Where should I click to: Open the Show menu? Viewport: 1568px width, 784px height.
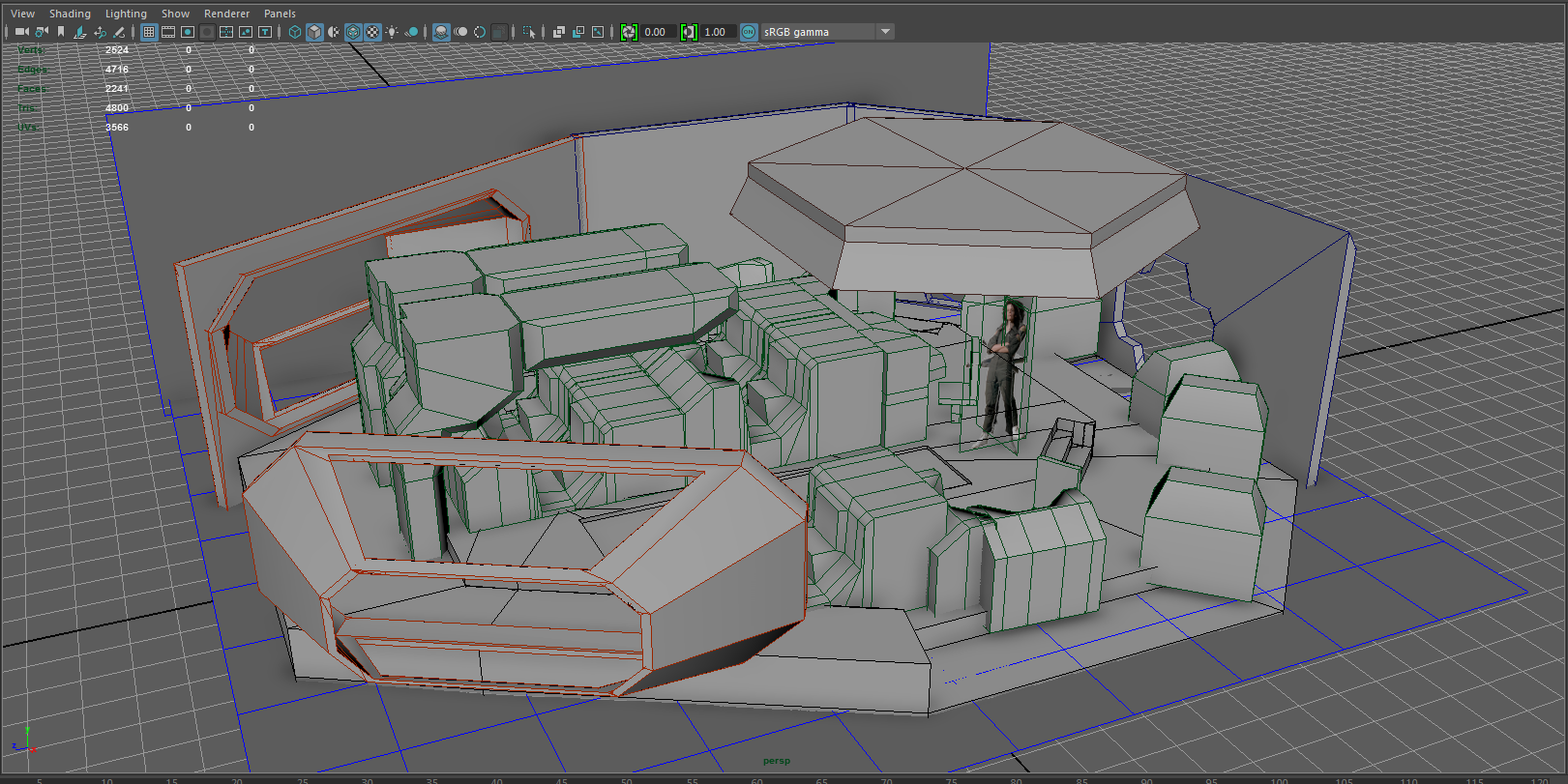[175, 14]
